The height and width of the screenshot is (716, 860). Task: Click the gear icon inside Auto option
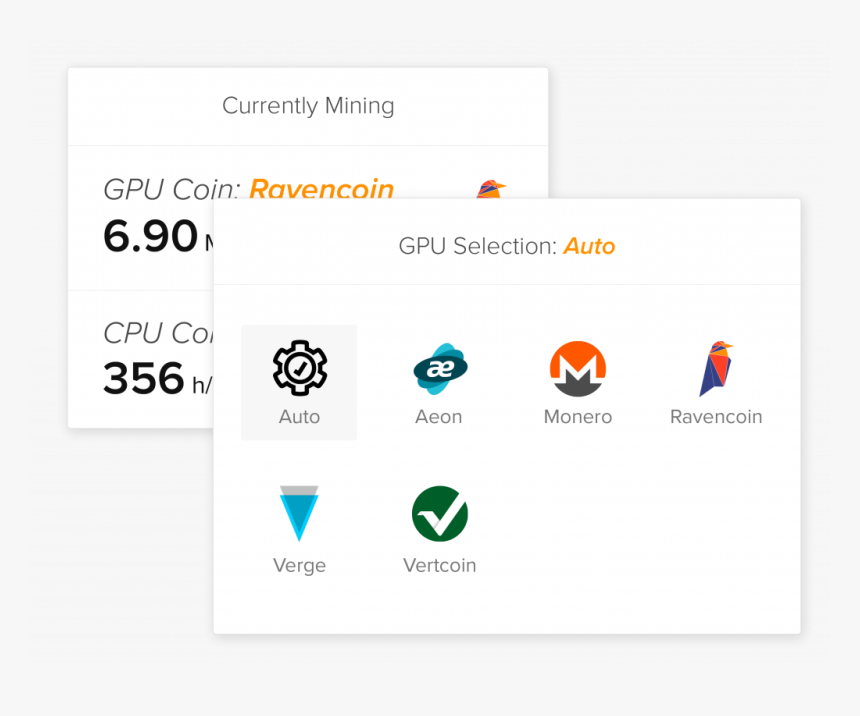coord(299,367)
